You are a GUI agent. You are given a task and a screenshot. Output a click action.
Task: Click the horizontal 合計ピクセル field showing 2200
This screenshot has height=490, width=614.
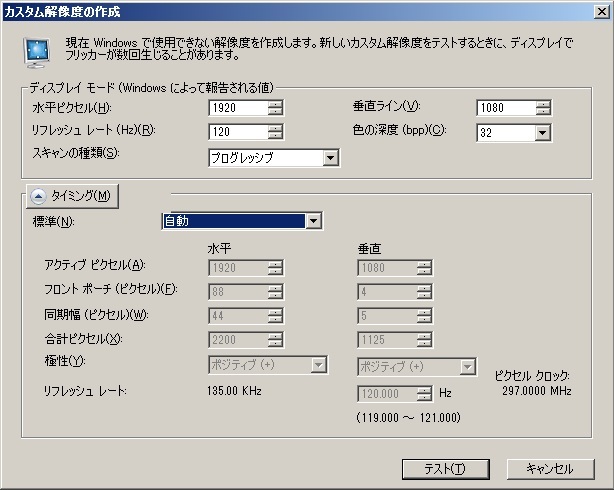(x=237, y=340)
